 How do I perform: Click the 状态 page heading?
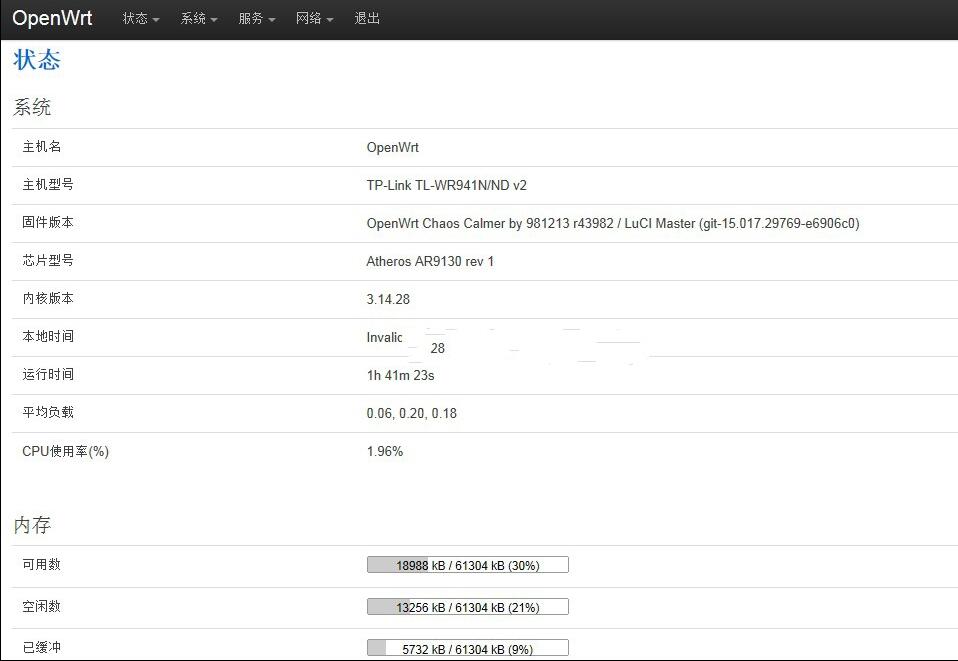37,60
